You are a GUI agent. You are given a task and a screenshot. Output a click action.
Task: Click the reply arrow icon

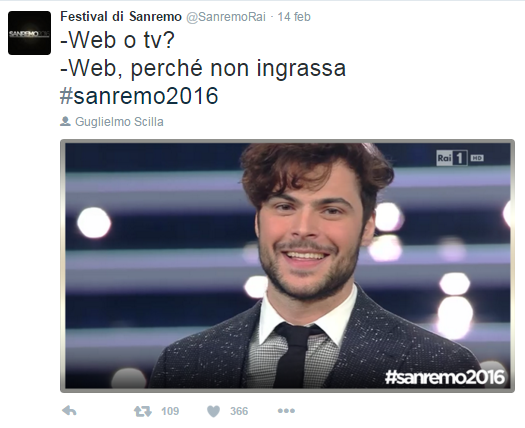coord(69,411)
